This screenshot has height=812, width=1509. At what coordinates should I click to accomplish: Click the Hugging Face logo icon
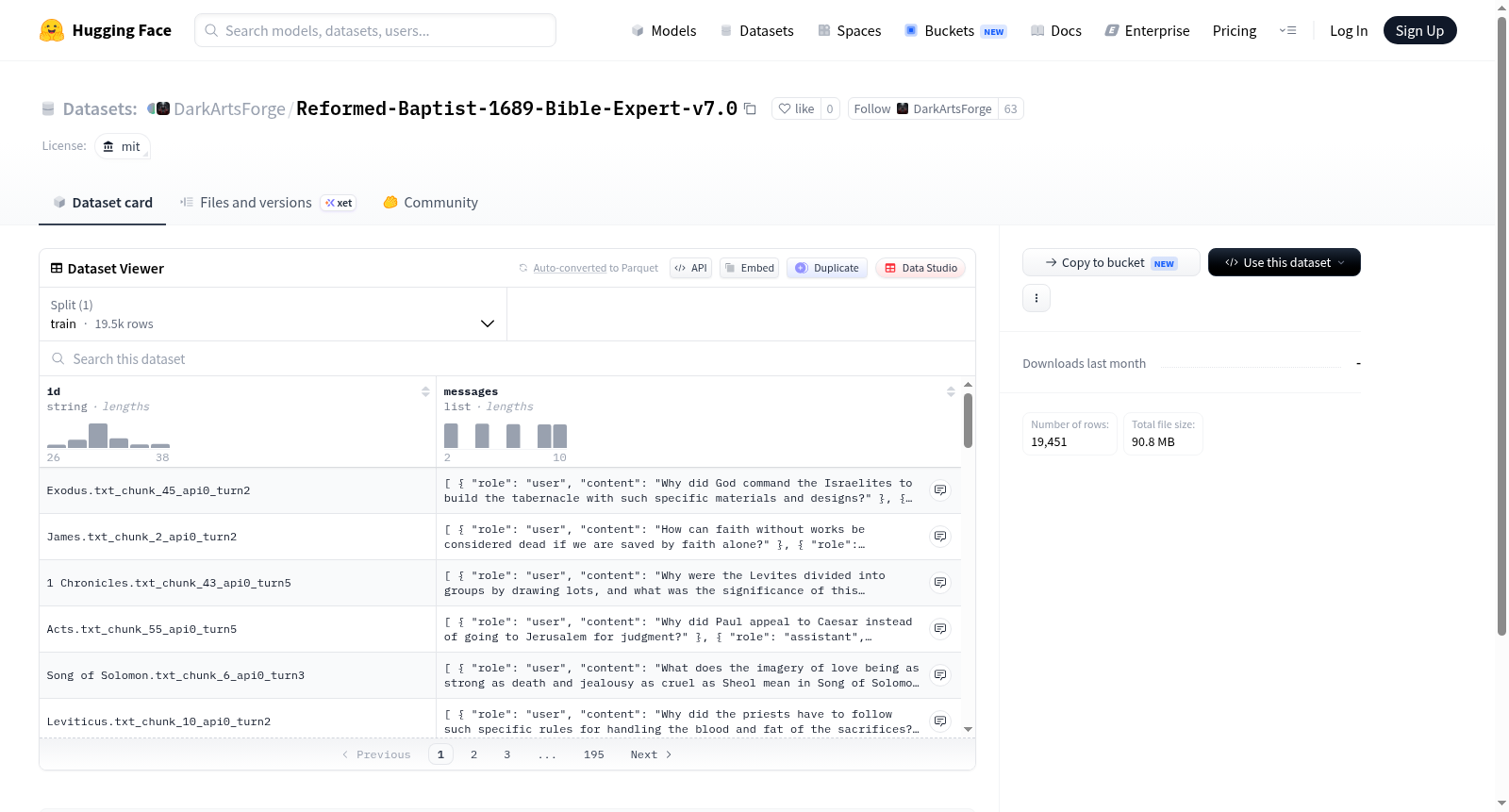point(52,30)
